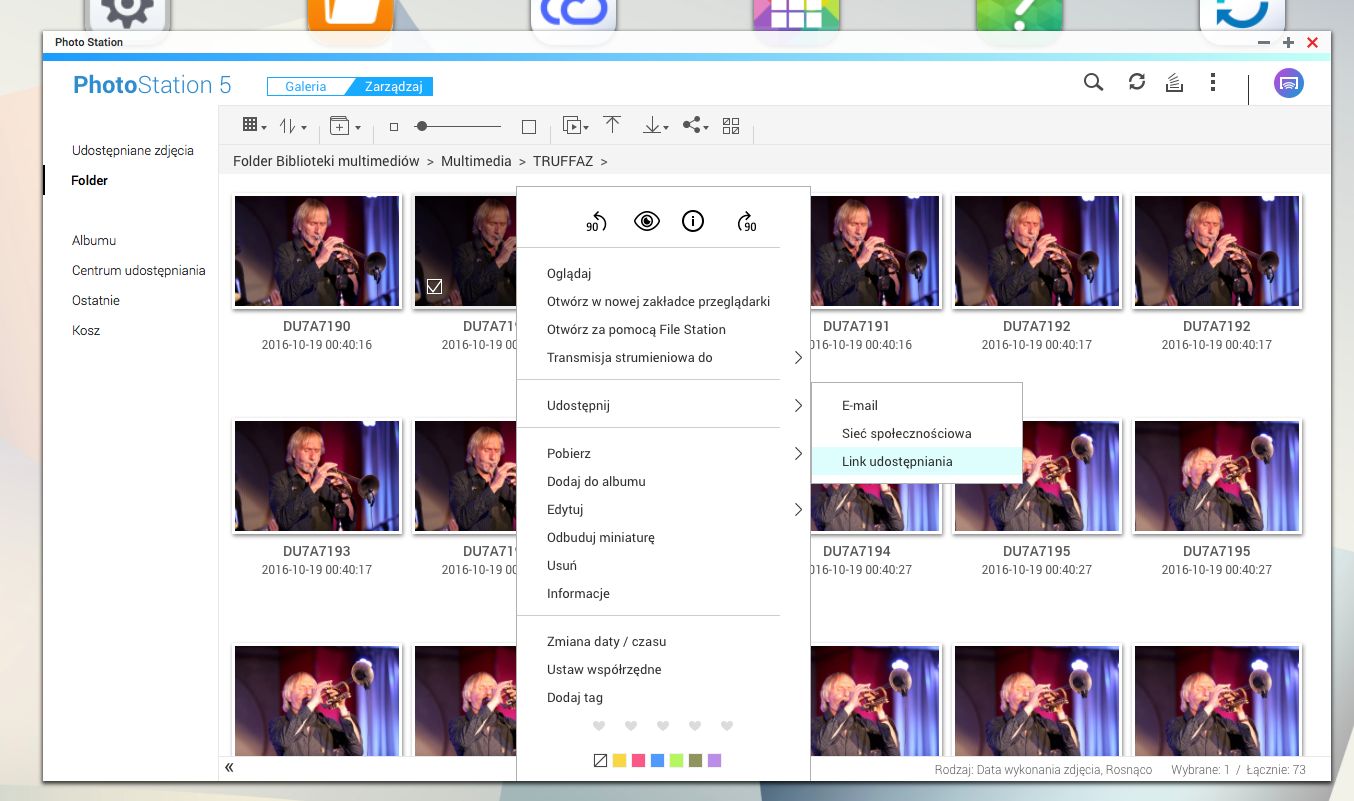Rate photo with the third heart
Image resolution: width=1354 pixels, height=801 pixels.
tap(663, 725)
